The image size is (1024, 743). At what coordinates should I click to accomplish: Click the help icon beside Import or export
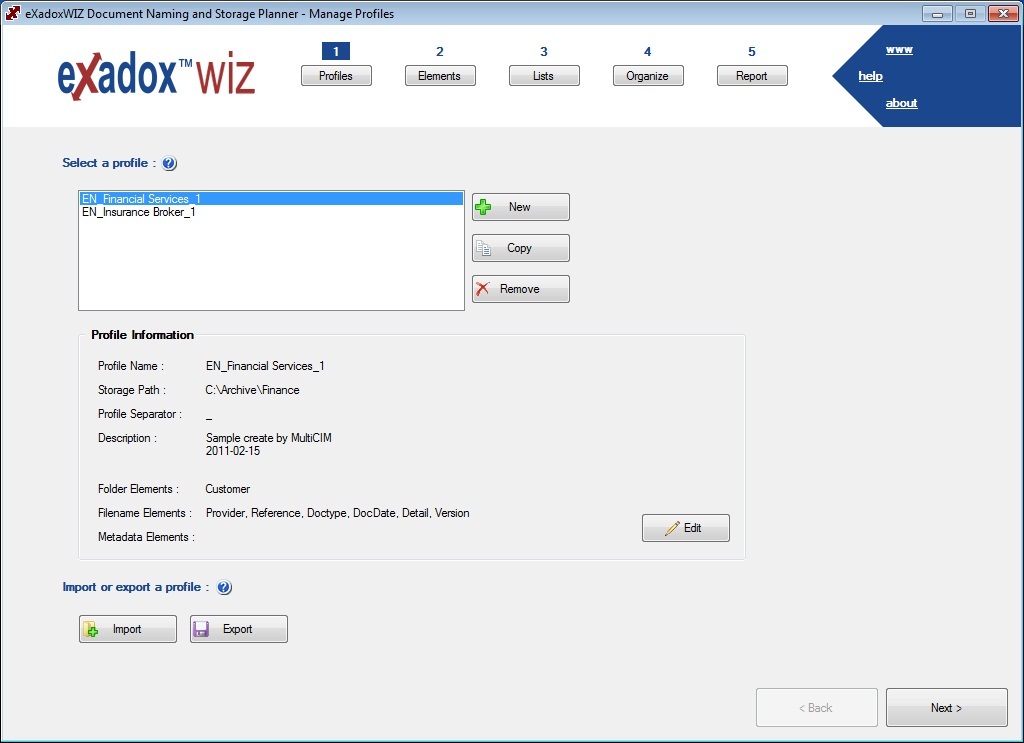(224, 588)
